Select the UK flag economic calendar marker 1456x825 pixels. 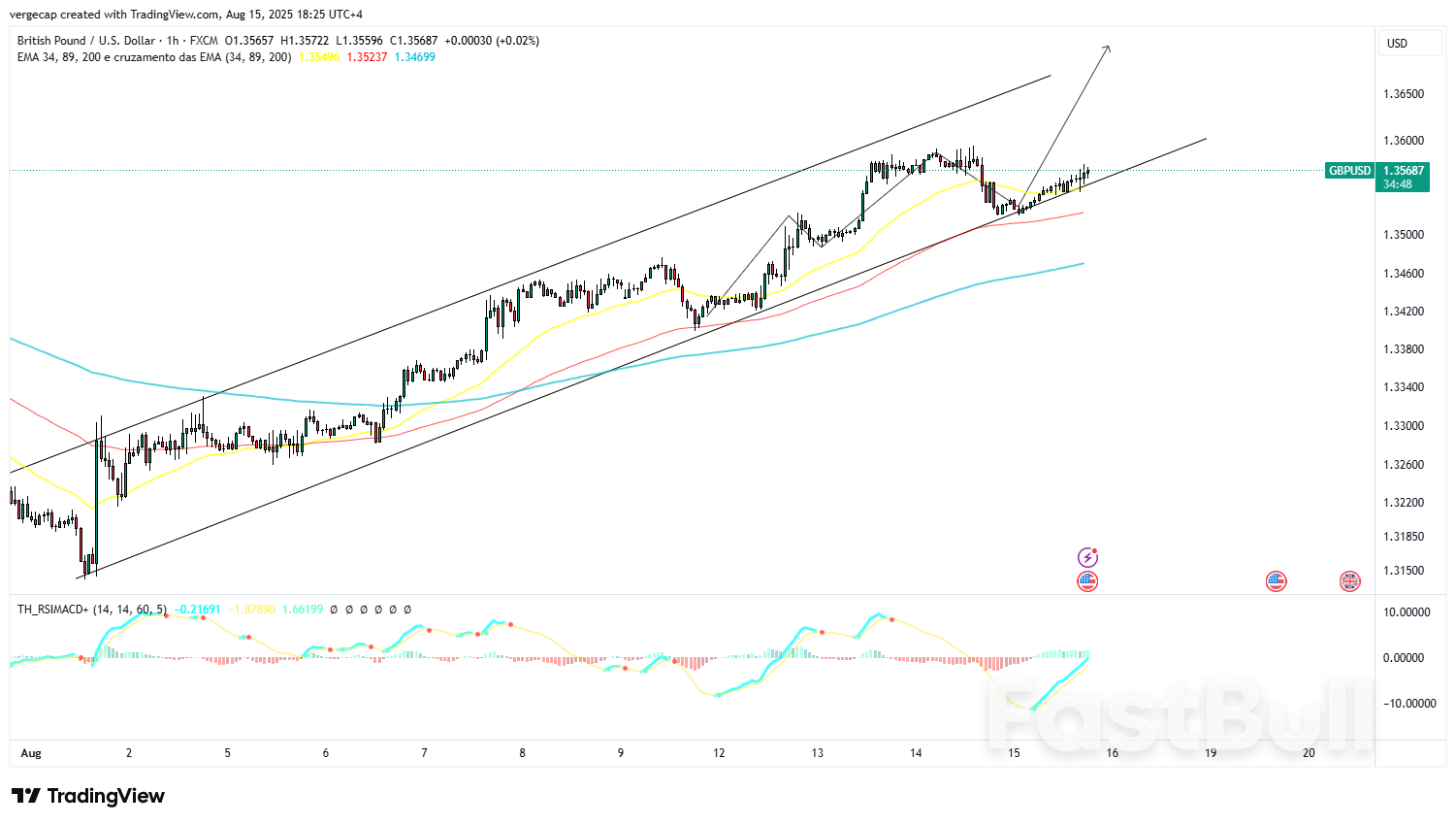coord(1348,581)
